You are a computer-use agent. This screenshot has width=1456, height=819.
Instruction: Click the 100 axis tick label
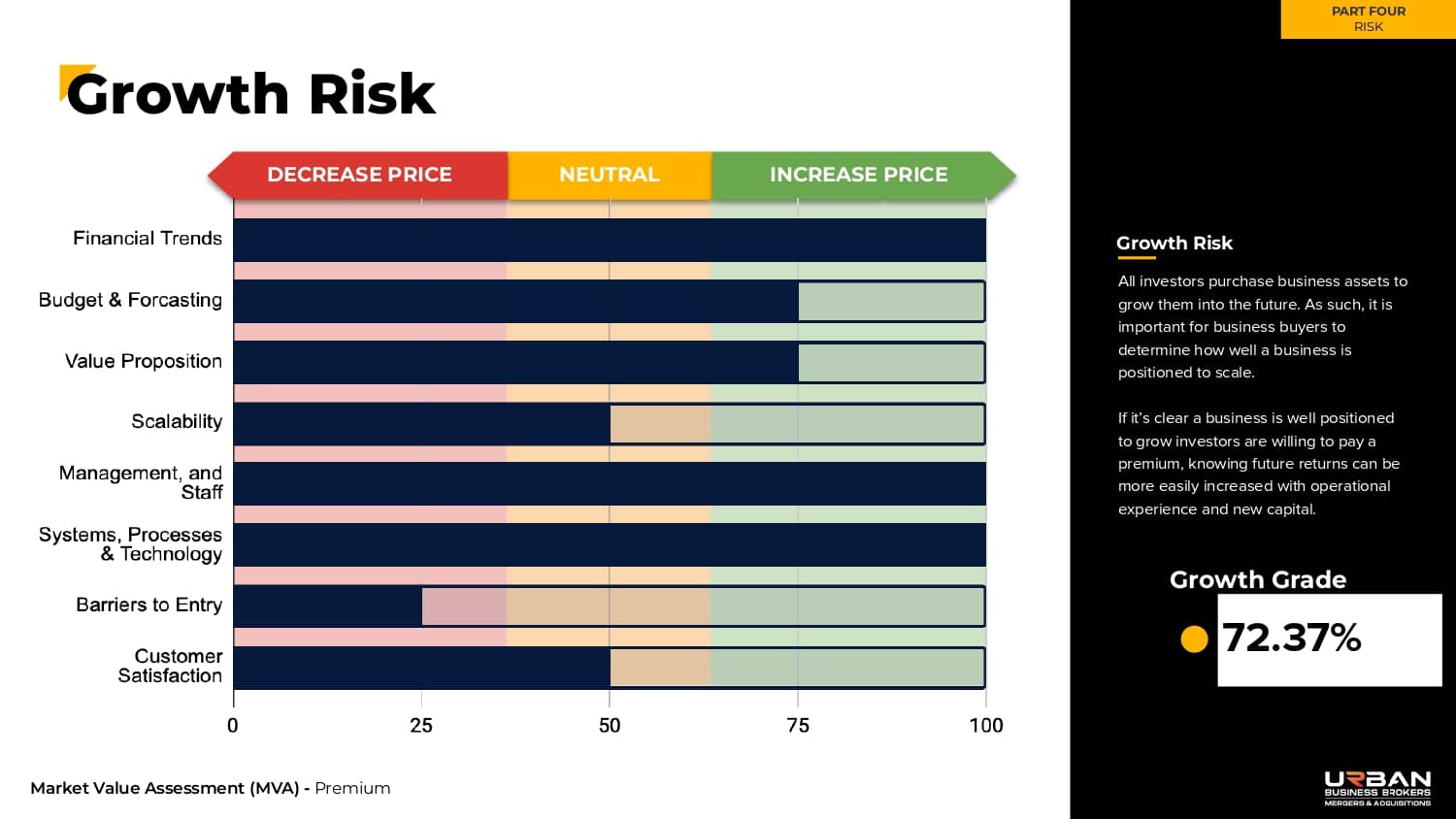tap(986, 726)
